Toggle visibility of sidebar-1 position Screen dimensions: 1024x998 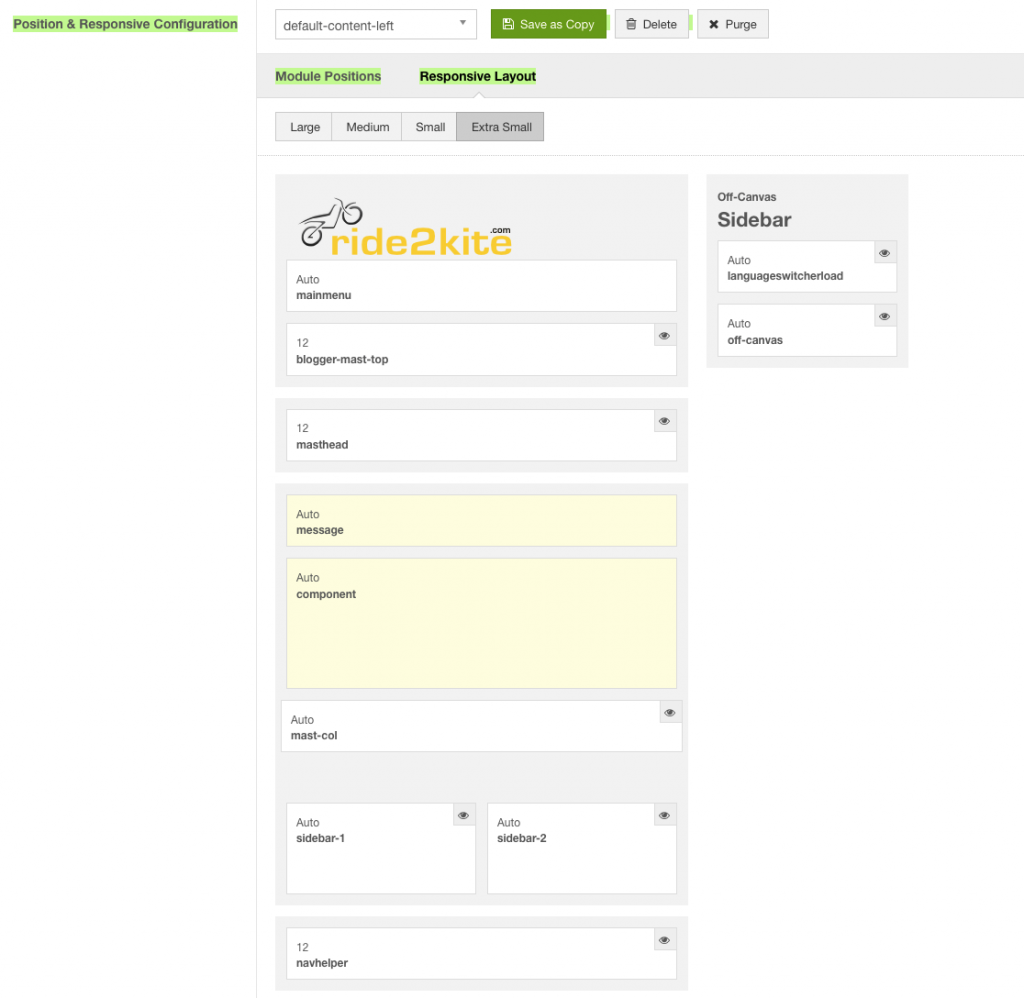[464, 815]
